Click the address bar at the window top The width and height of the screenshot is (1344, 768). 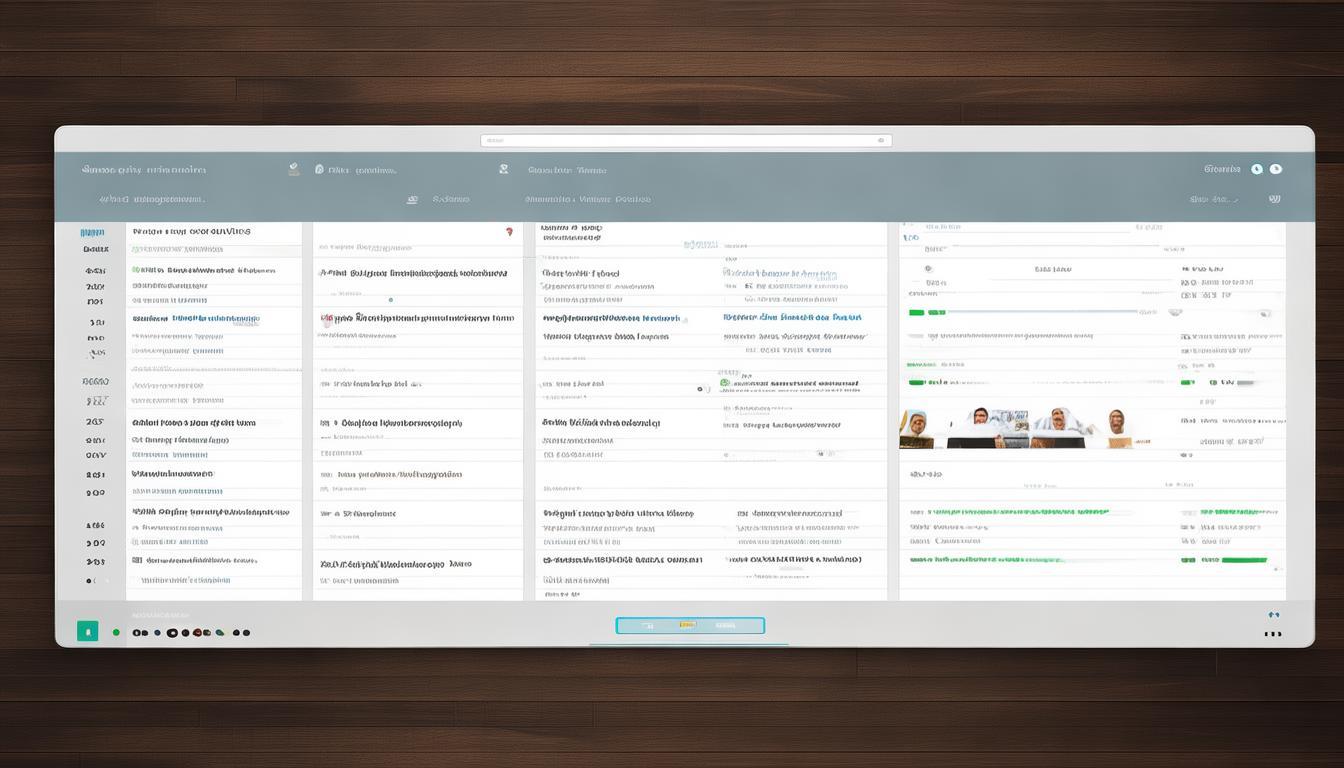pyautogui.click(x=685, y=141)
